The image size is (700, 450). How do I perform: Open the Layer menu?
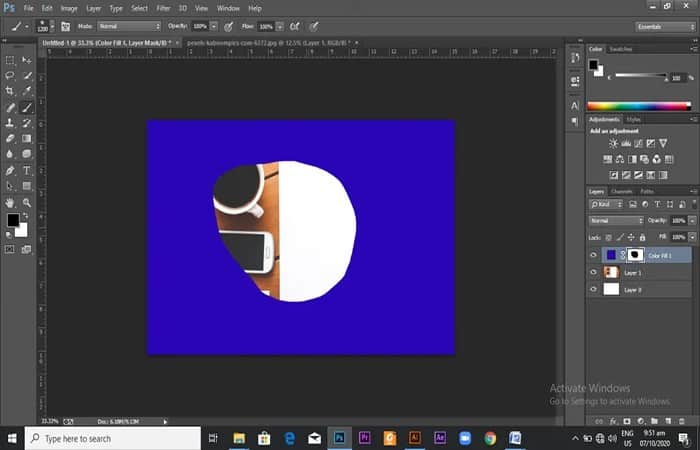93,8
